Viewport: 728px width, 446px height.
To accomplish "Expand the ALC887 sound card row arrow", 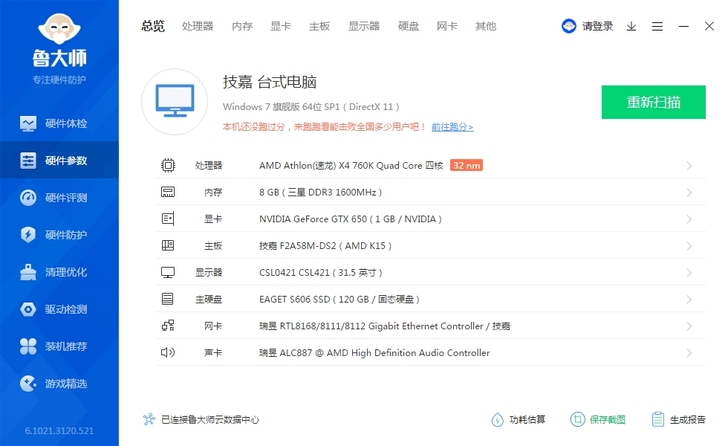I will pos(689,353).
